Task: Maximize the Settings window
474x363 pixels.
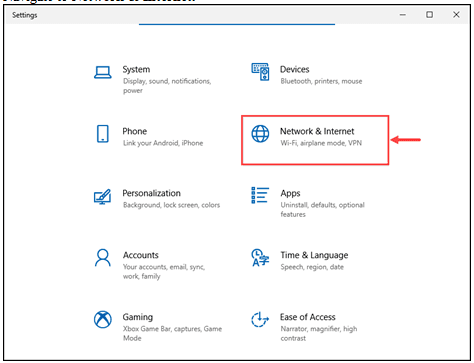Action: (x=430, y=15)
